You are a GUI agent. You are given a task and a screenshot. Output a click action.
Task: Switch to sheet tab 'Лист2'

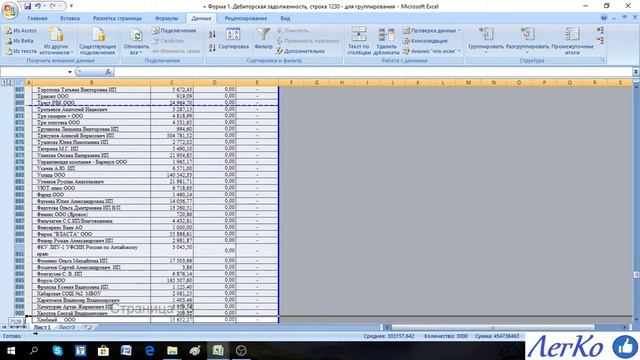point(67,327)
